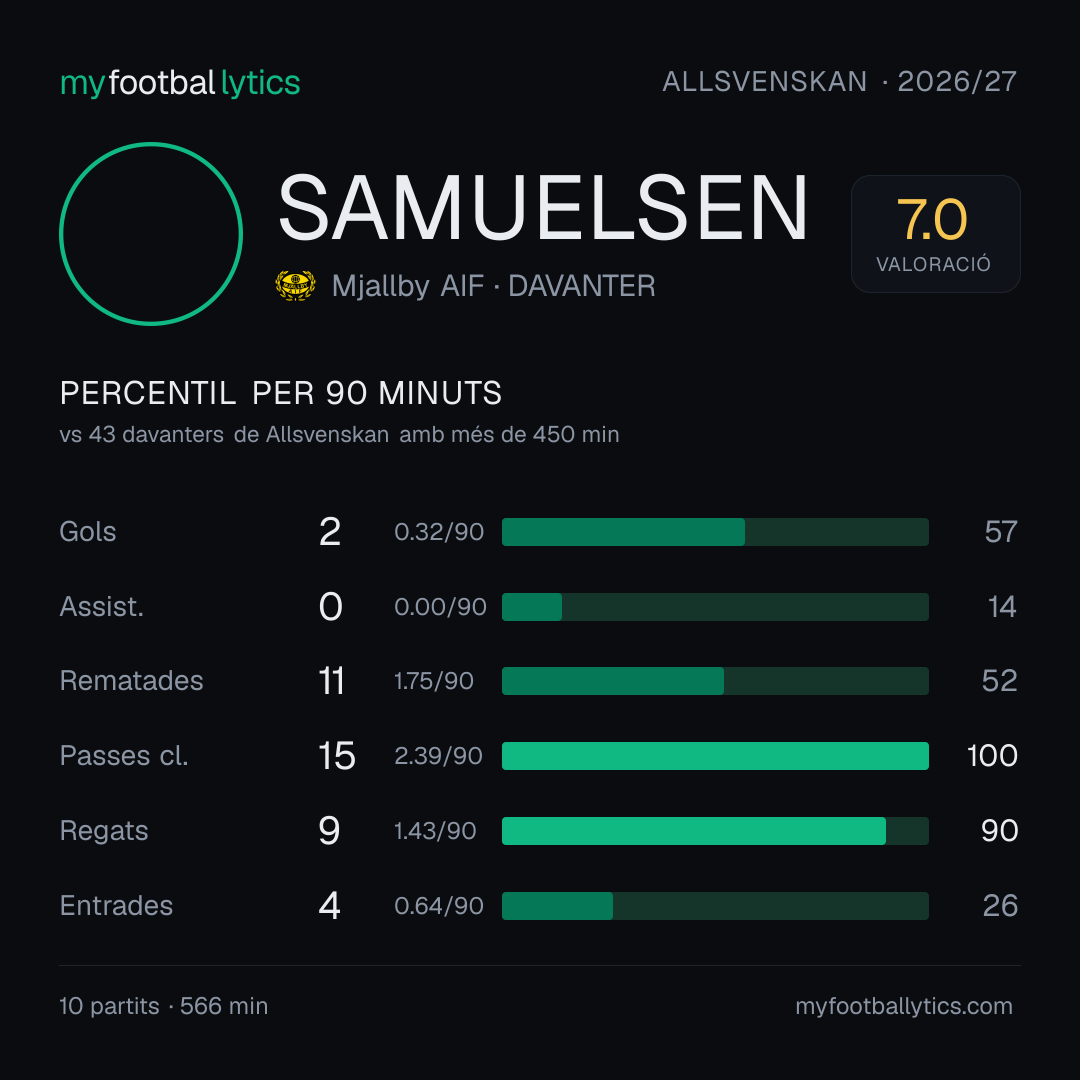This screenshot has height=1080, width=1080.
Task: Click the 7.0 Valoració rating badge
Action: [x=935, y=233]
